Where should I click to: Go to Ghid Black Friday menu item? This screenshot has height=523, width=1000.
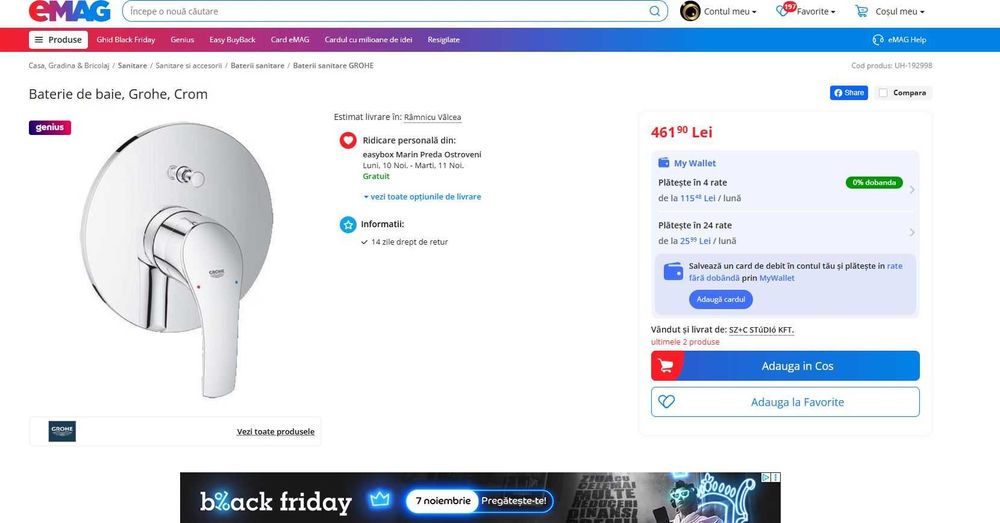point(126,40)
